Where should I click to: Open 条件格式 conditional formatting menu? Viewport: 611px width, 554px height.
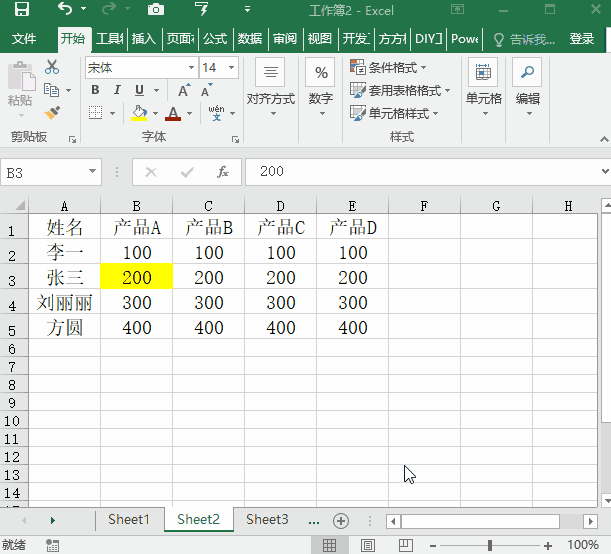(388, 67)
